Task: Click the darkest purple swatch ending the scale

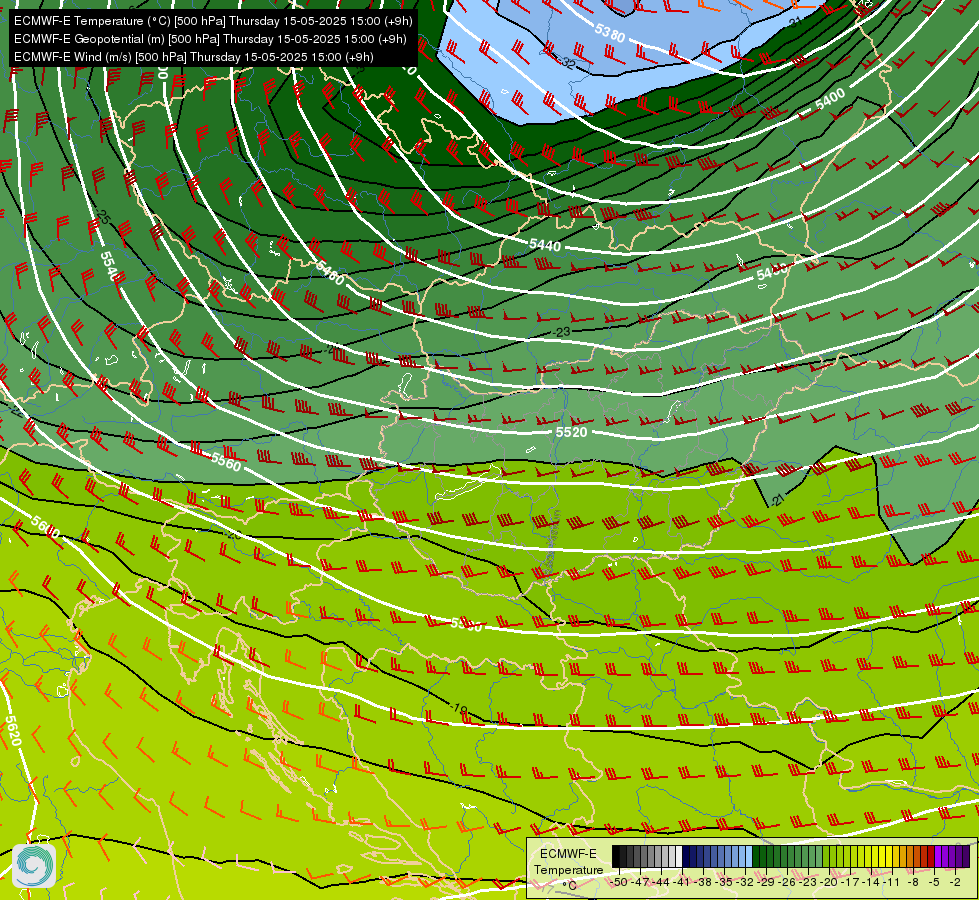Action: click(967, 856)
